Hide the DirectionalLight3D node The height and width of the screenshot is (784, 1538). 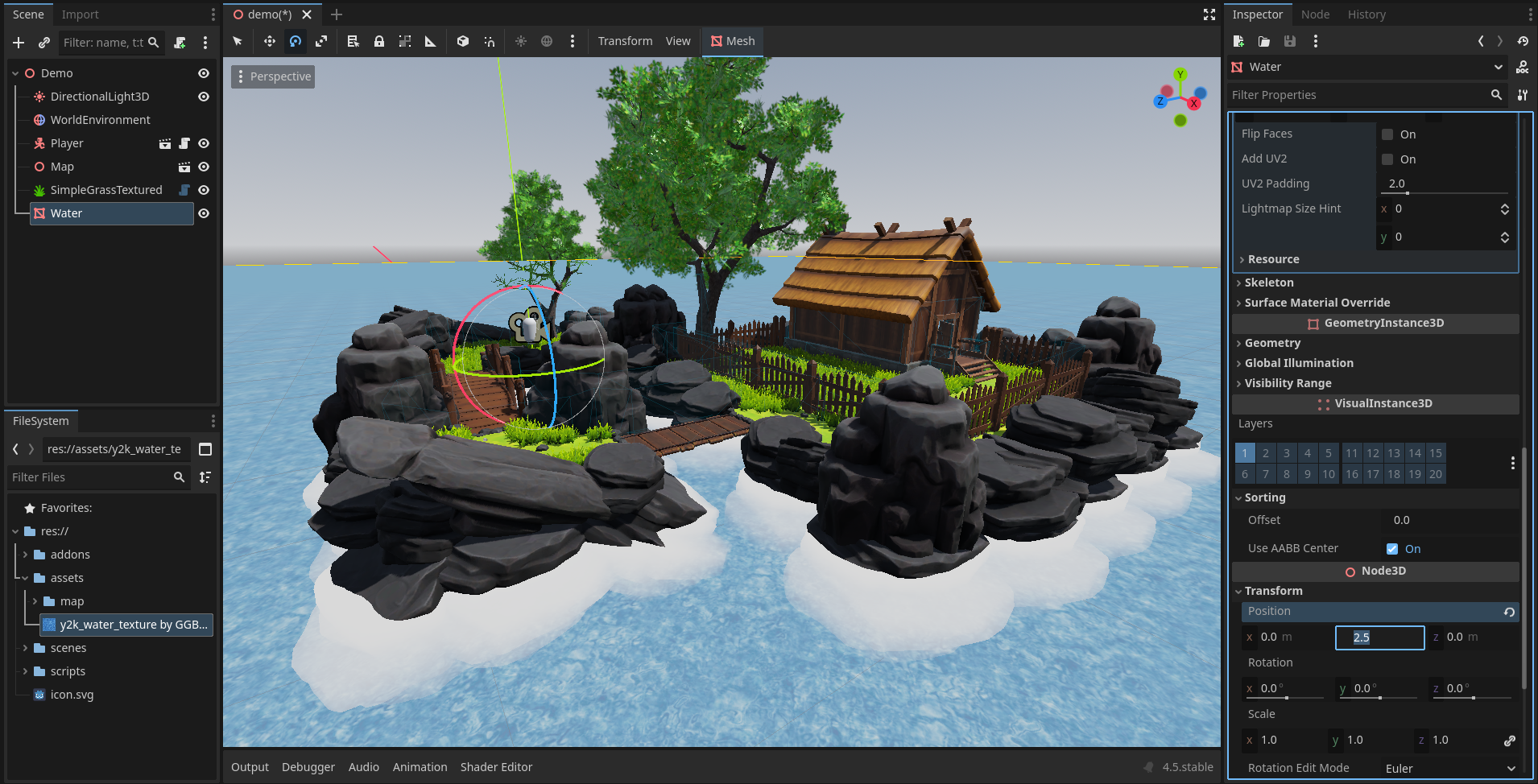(204, 97)
